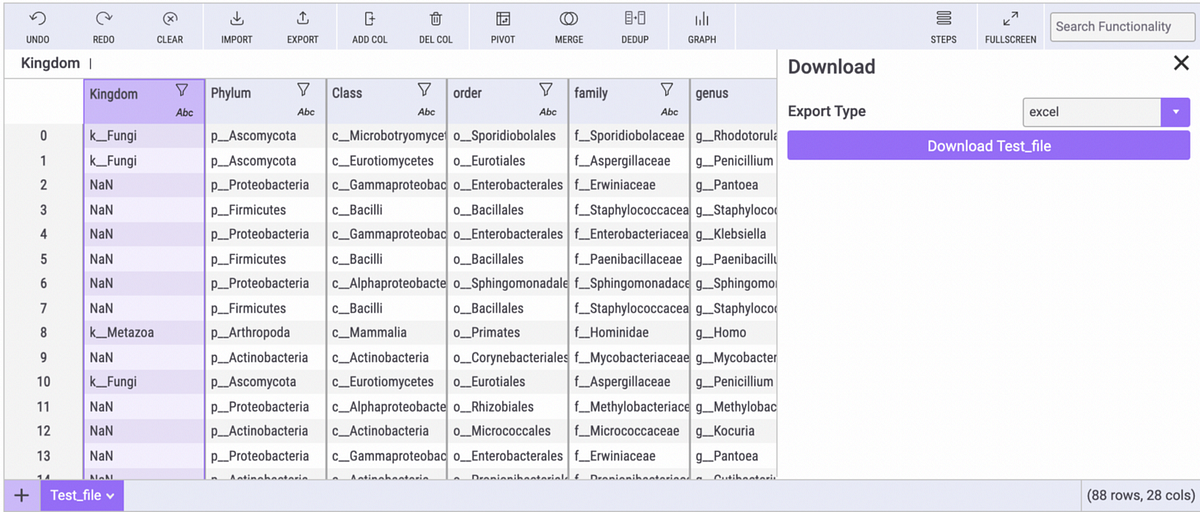
Task: Click the Search Functionality field
Action: [1120, 27]
